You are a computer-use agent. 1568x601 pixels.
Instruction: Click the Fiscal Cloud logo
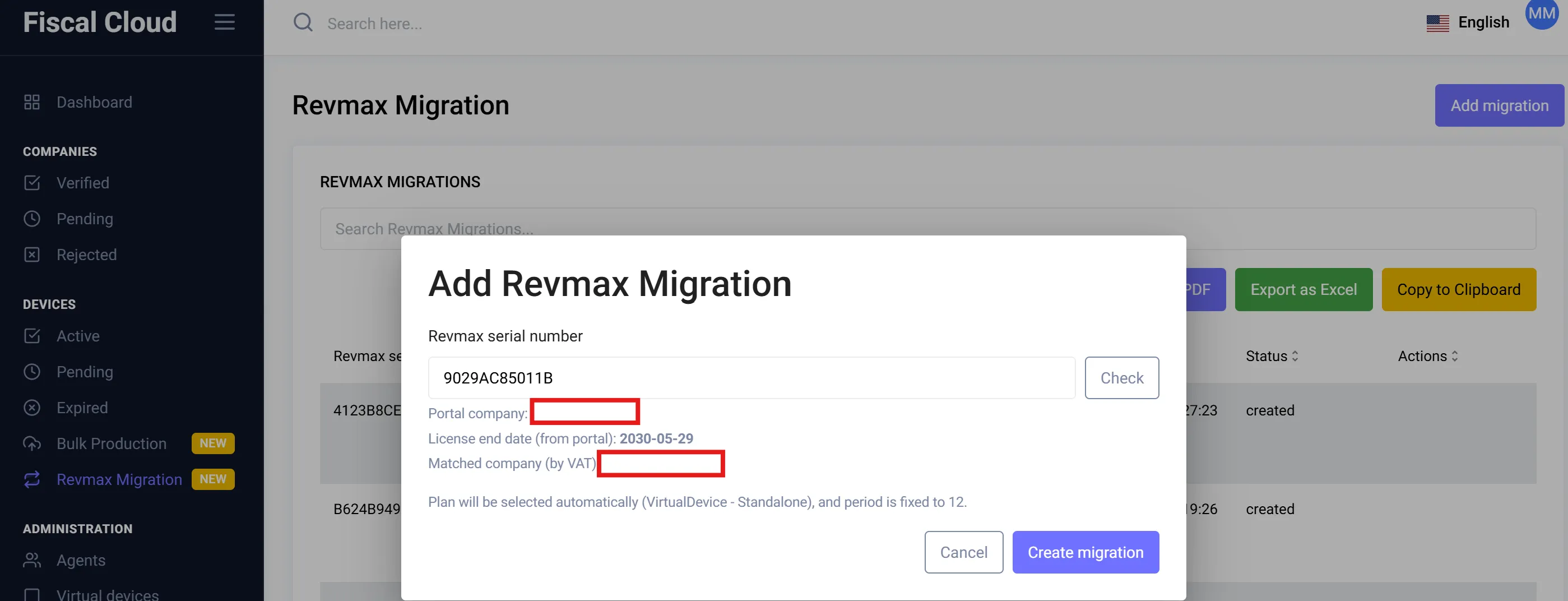tap(100, 22)
